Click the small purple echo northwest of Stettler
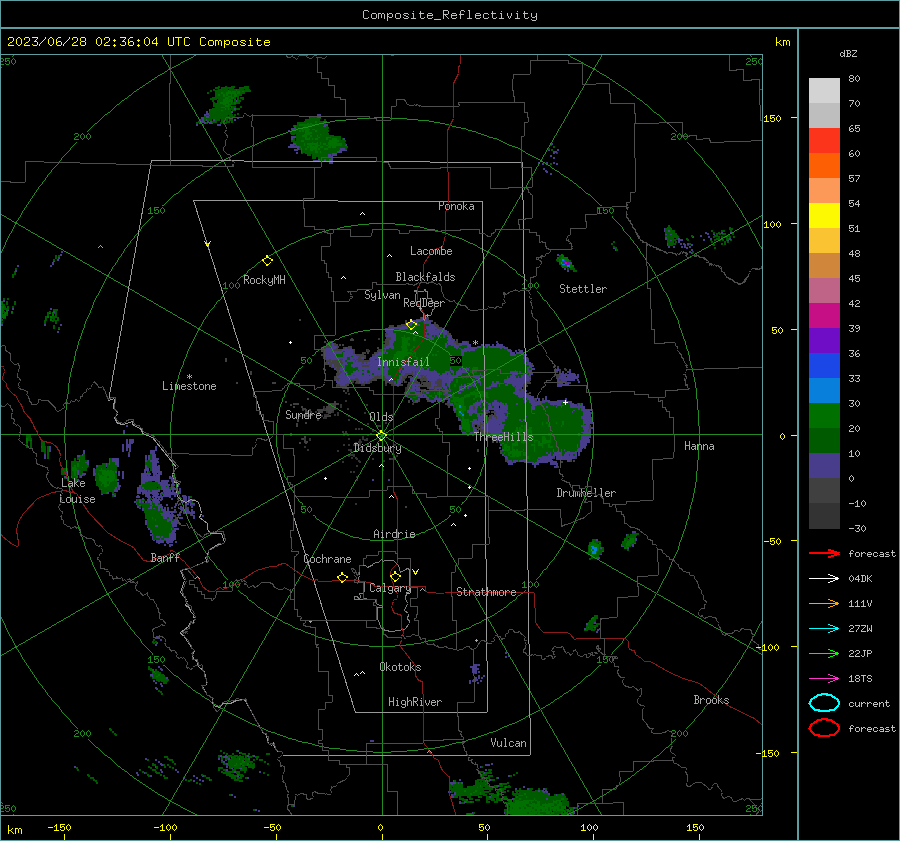Viewport: 900px width, 841px height. 565,263
